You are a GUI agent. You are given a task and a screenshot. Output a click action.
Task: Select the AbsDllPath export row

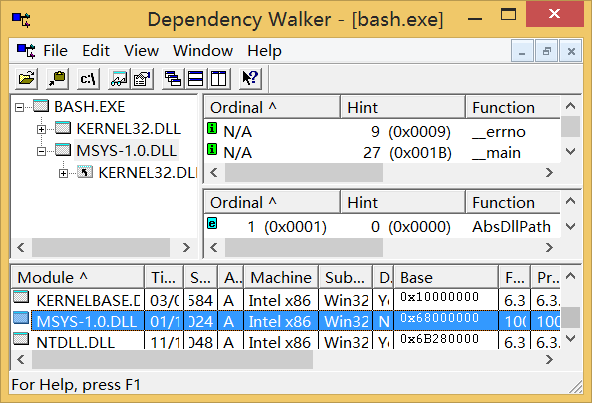pyautogui.click(x=382, y=227)
